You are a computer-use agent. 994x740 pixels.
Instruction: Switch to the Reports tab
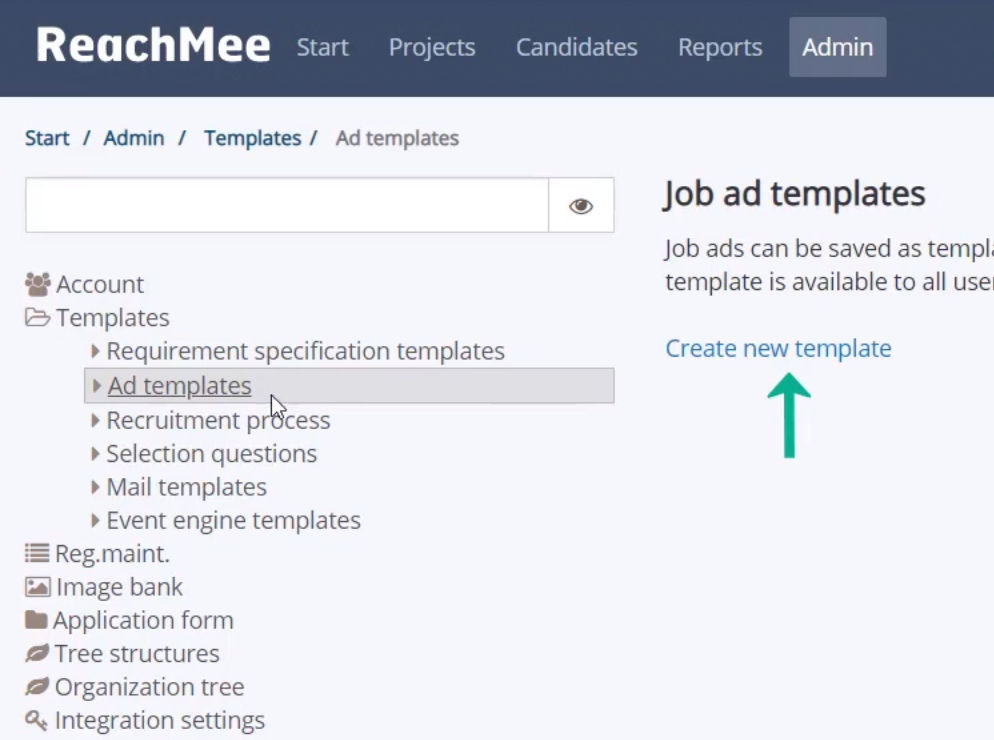click(x=720, y=47)
